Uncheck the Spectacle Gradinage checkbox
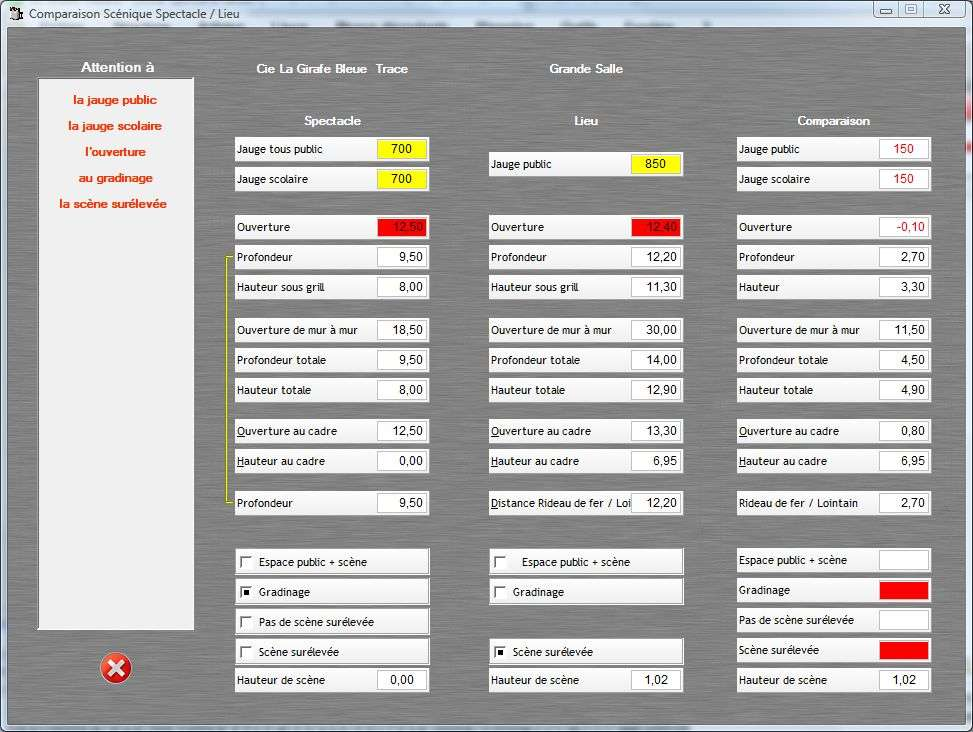Viewport: 973px width, 732px height. tap(246, 592)
